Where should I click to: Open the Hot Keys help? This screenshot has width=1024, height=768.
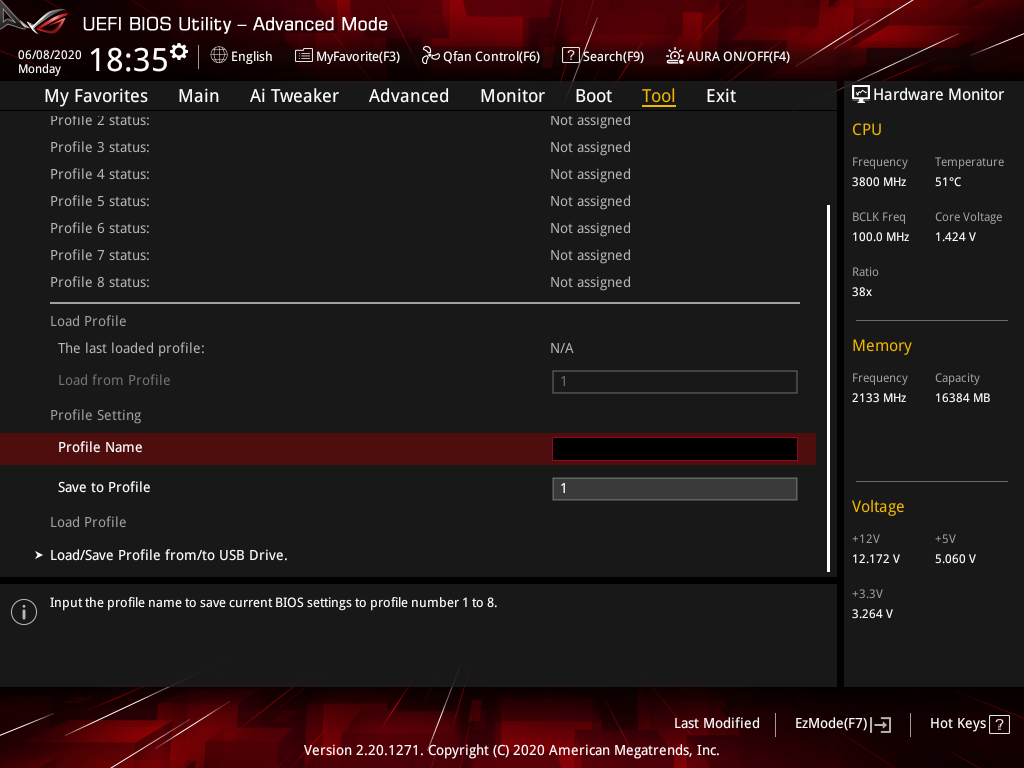pyautogui.click(x=957, y=724)
